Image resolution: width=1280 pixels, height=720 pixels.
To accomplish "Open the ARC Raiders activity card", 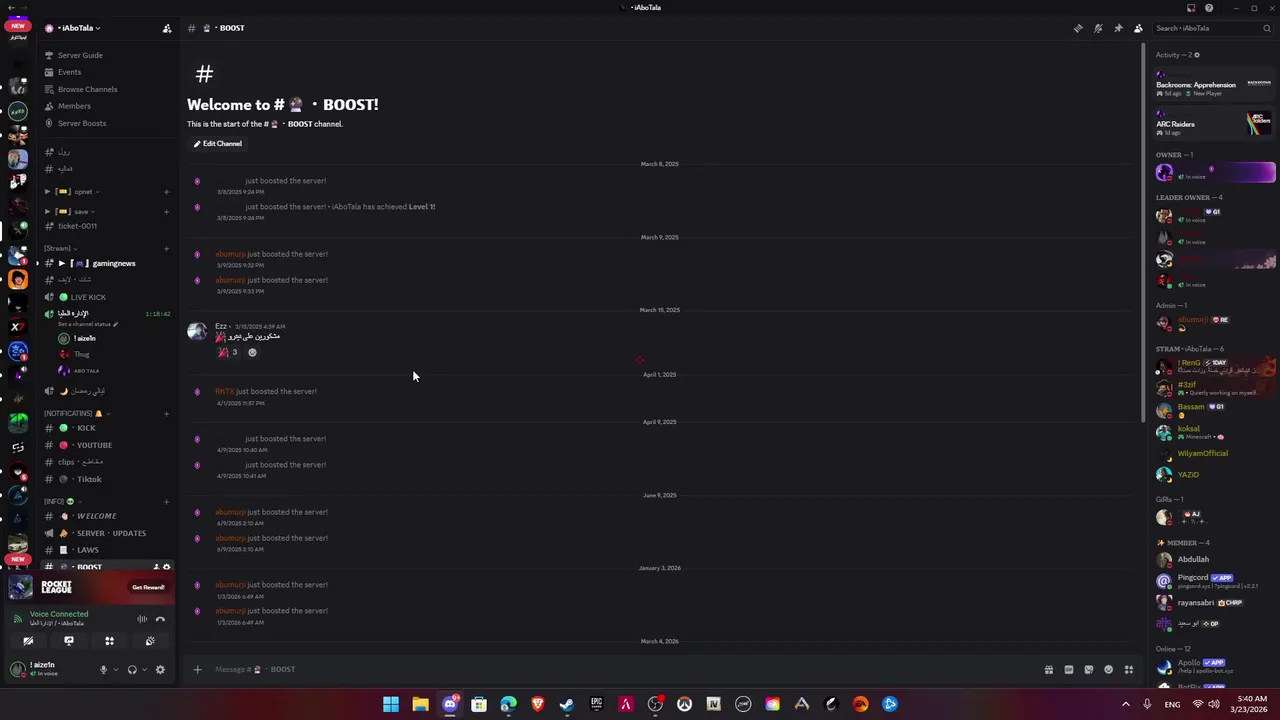I will (x=1214, y=124).
